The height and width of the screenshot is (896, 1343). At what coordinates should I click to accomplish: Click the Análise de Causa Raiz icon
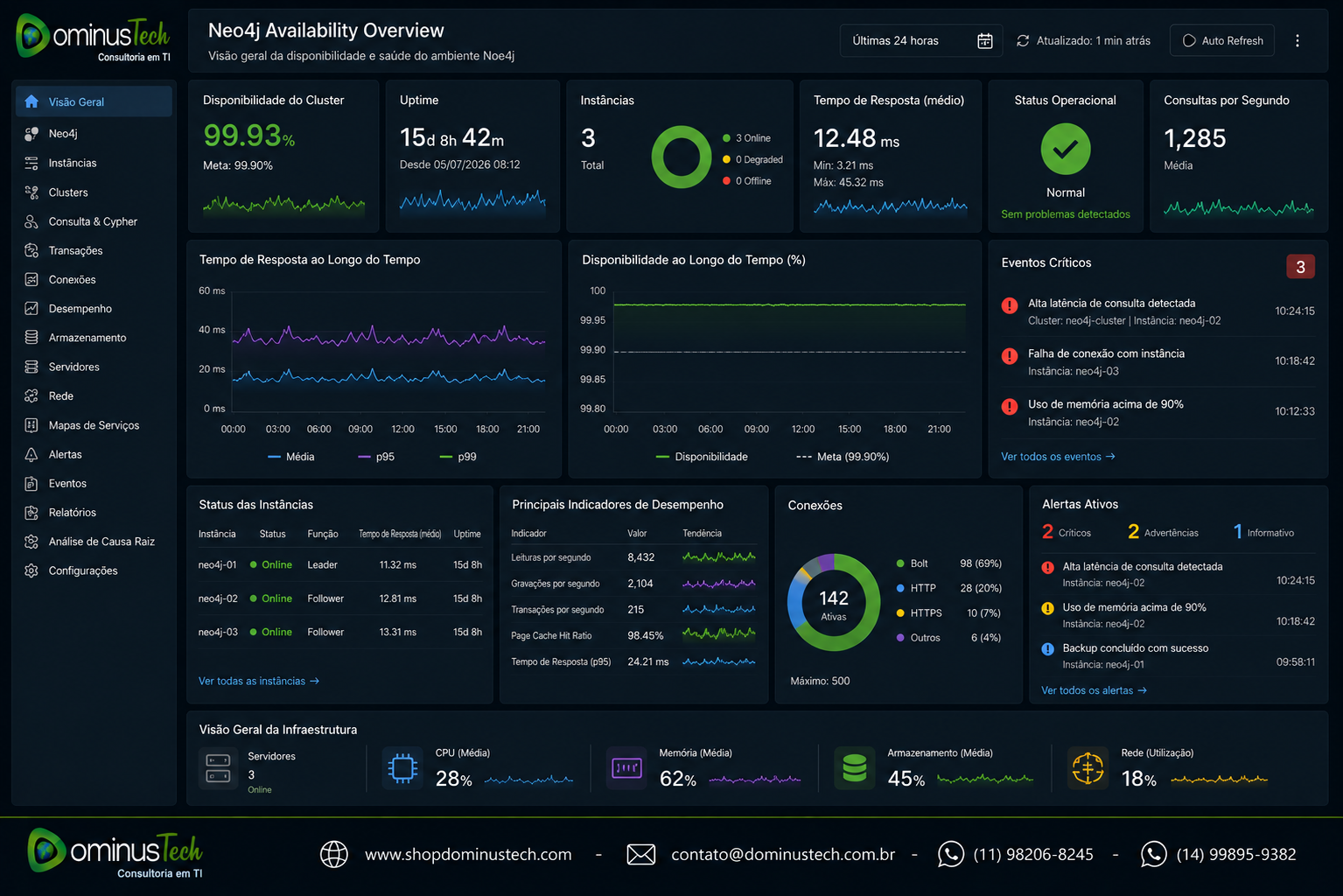pyautogui.click(x=31, y=542)
